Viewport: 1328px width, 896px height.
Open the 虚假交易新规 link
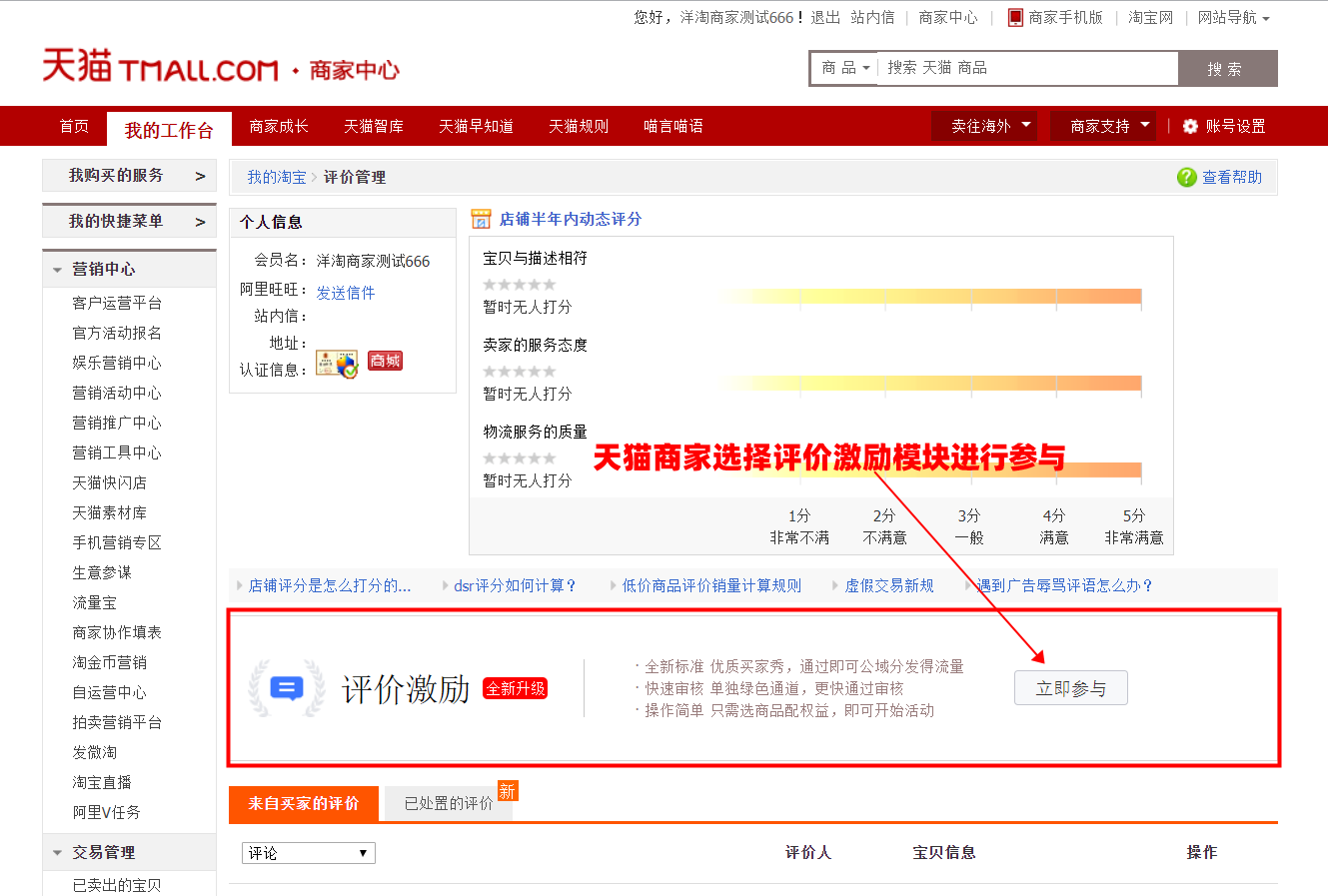pyautogui.click(x=889, y=585)
